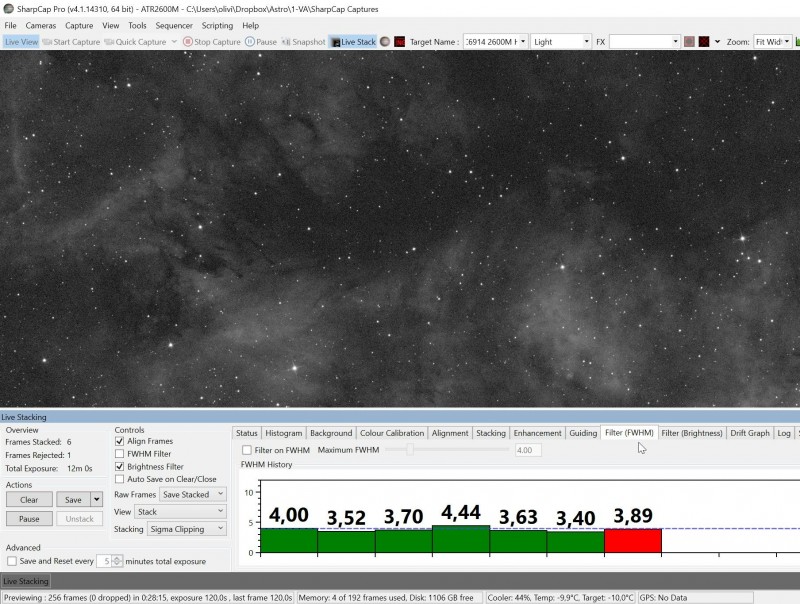The image size is (800, 604).
Task: Select the Filter (FWHM) tab
Action: pos(629,433)
